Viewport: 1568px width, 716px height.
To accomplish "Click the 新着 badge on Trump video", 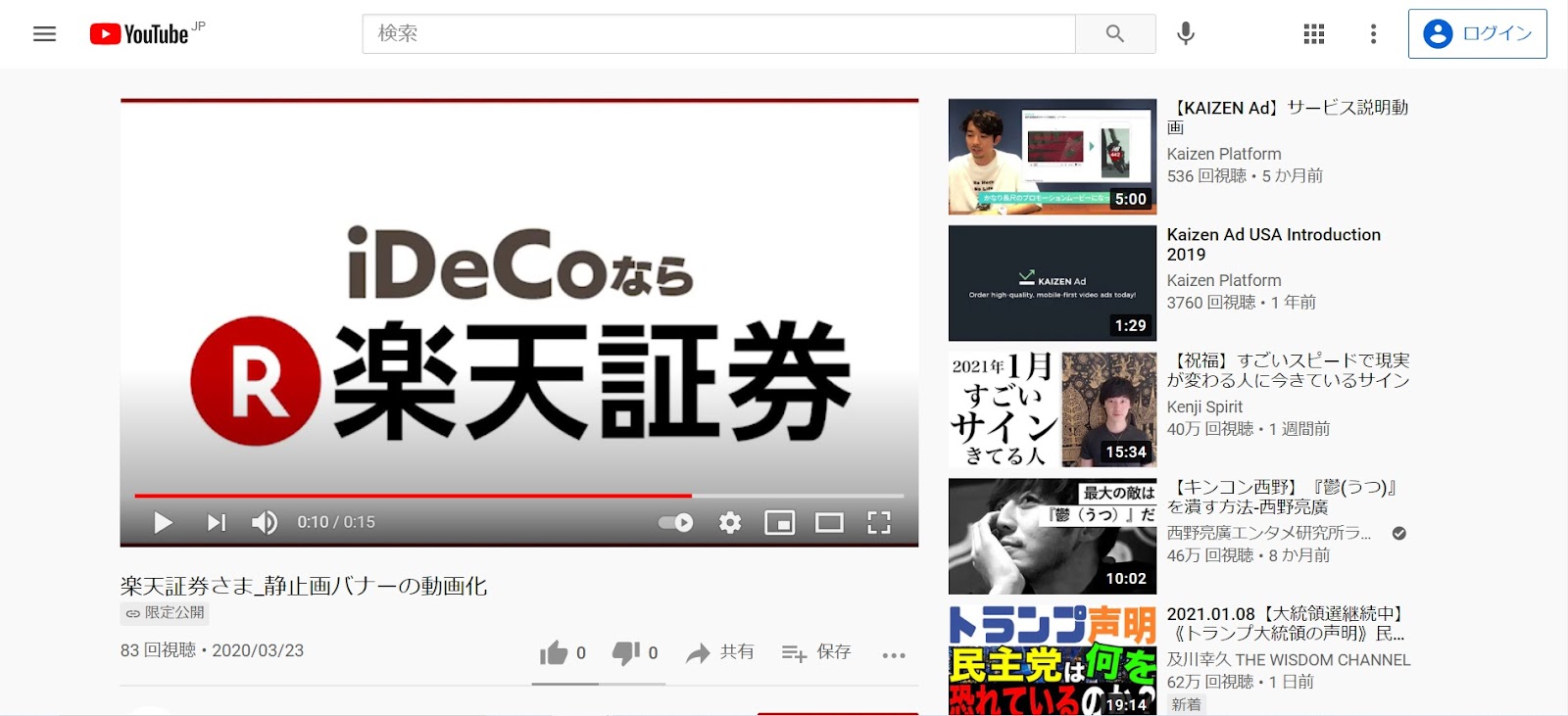I will [x=1186, y=704].
